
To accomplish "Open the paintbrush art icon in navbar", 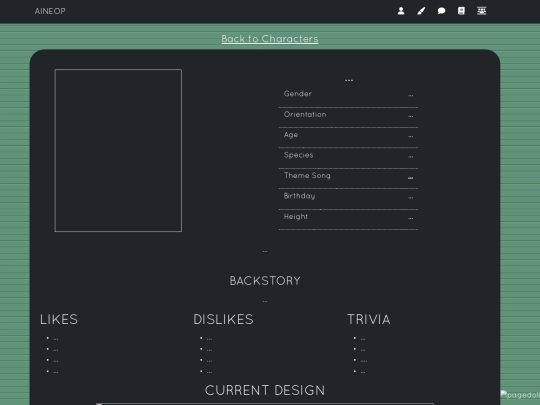I will (x=421, y=11).
